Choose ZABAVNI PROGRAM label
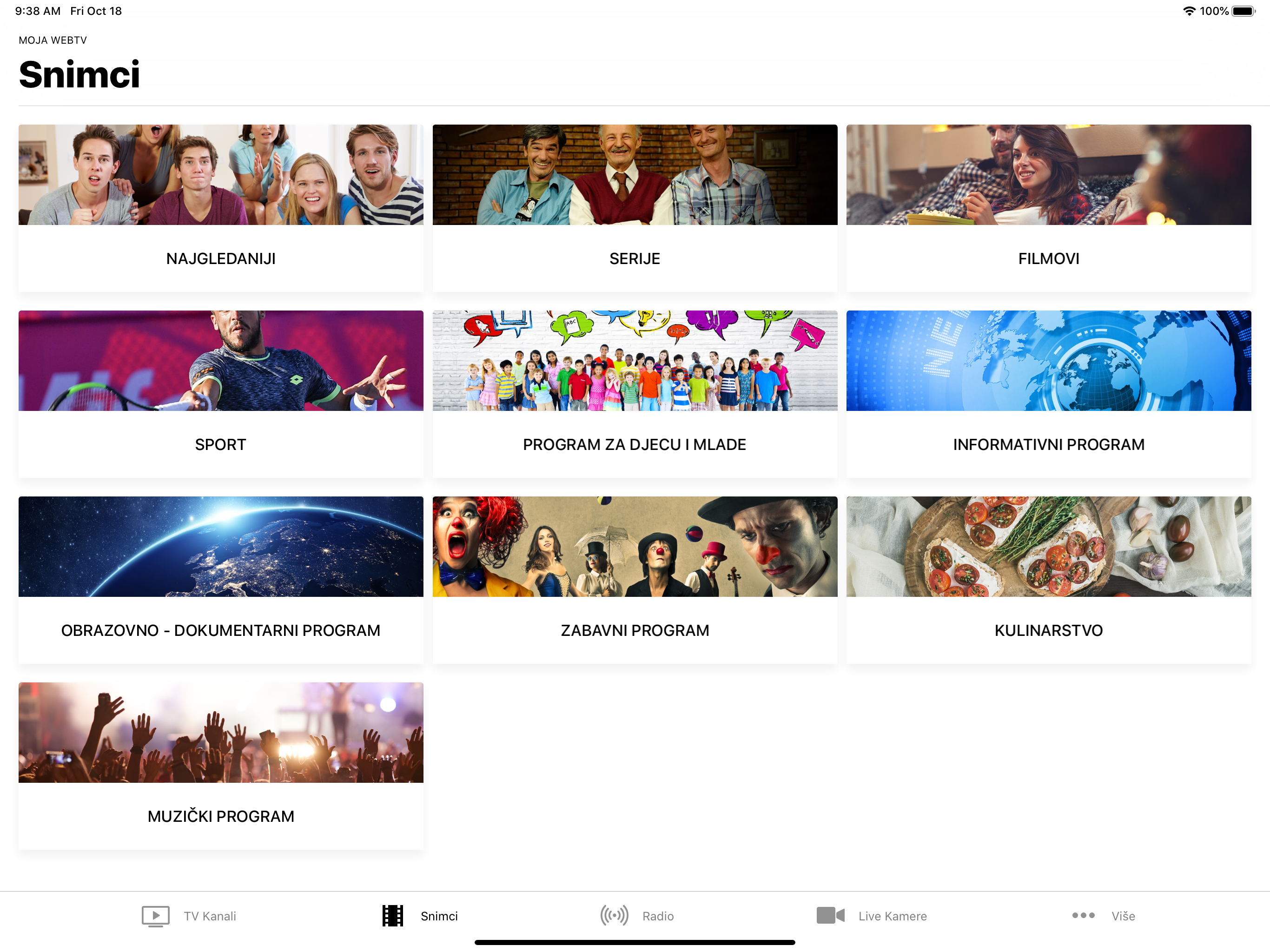The height and width of the screenshot is (952, 1270). tap(635, 631)
